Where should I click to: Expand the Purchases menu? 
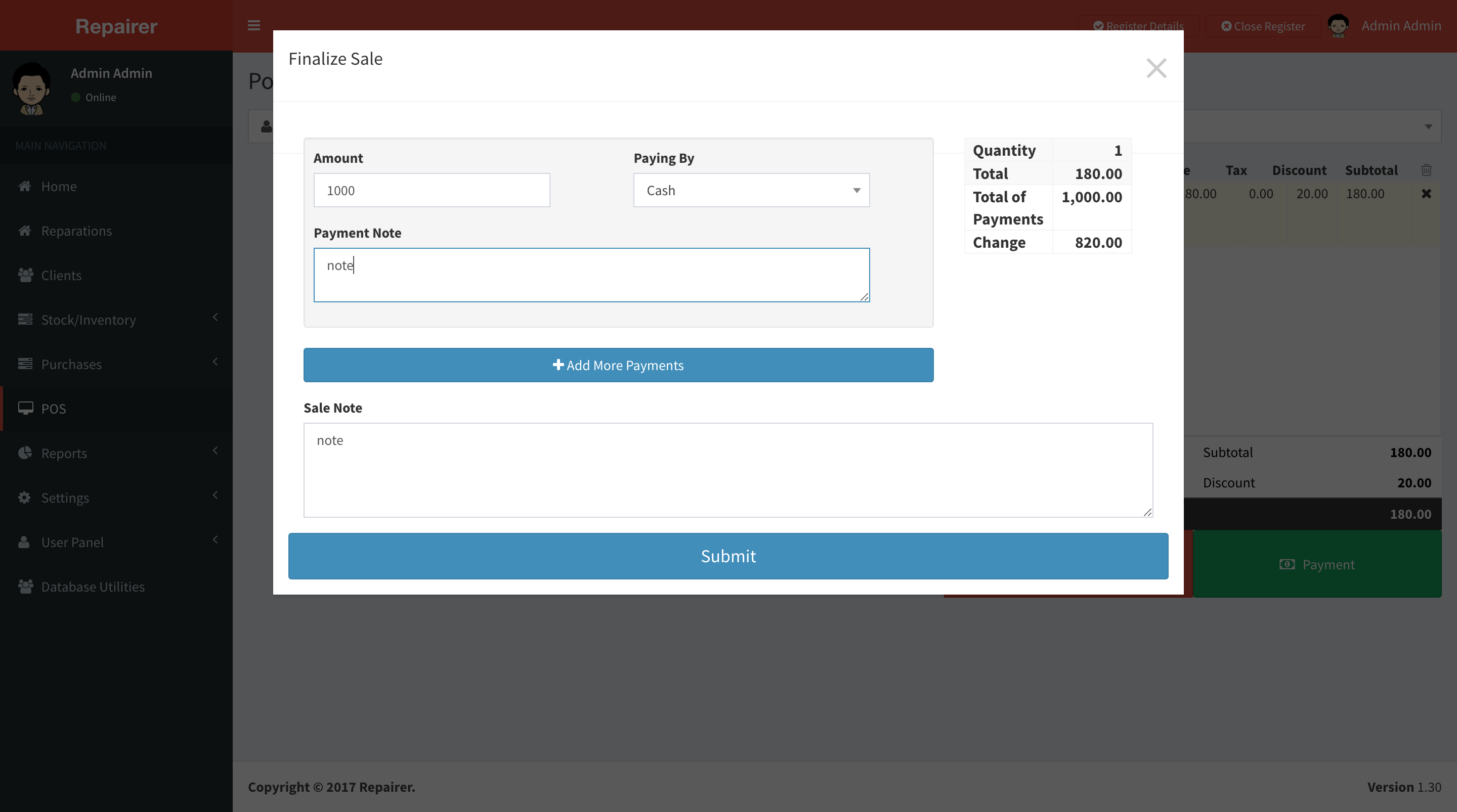pos(116,364)
